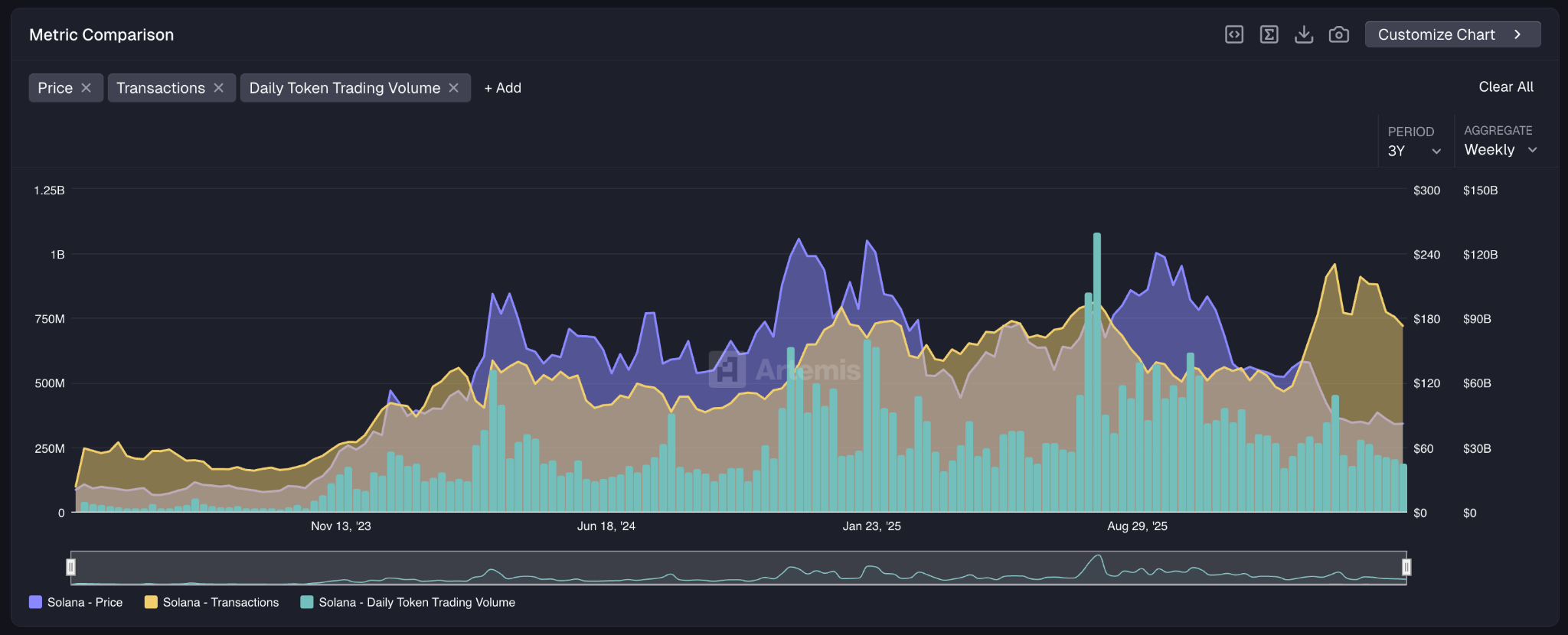Image resolution: width=1568 pixels, height=635 pixels.
Task: Click the $300 price axis value
Action: coord(1427,190)
